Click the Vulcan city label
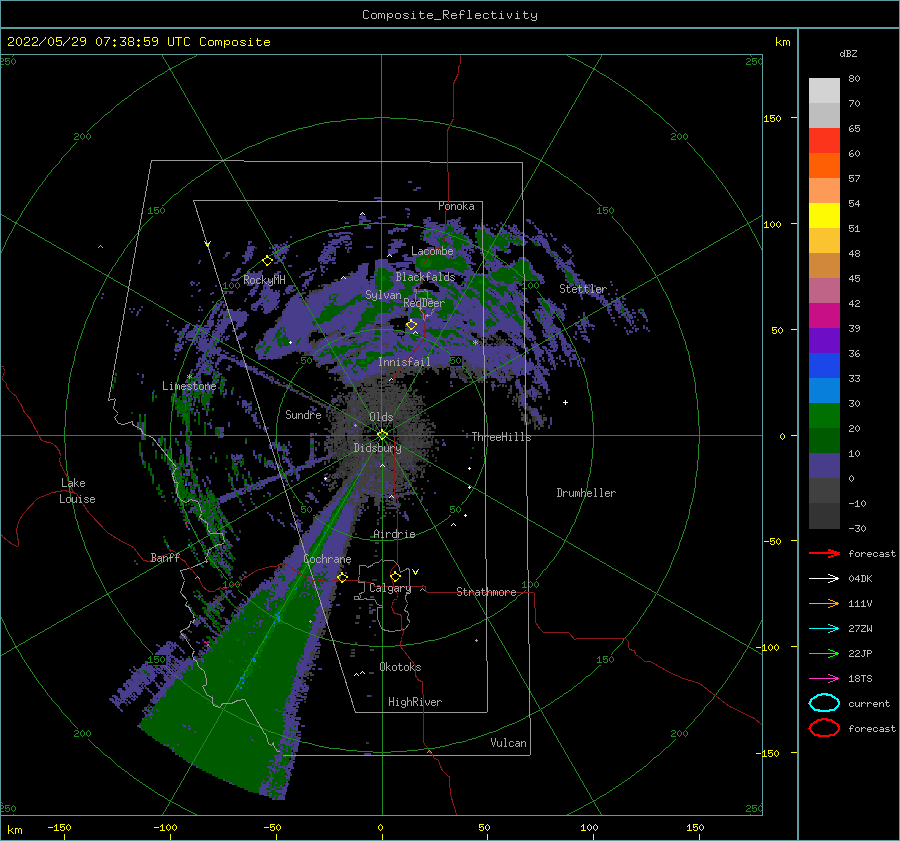Viewport: 900px width, 841px height. coord(508,743)
